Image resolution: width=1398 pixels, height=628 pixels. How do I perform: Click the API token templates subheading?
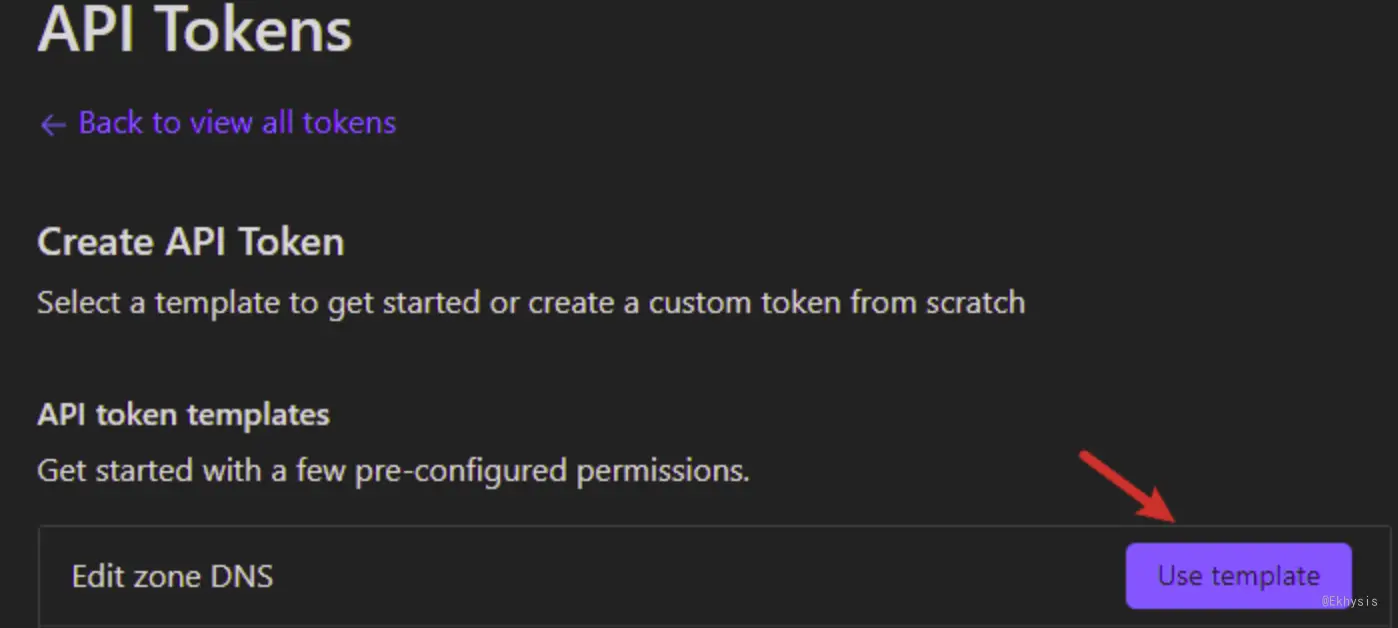click(x=184, y=414)
